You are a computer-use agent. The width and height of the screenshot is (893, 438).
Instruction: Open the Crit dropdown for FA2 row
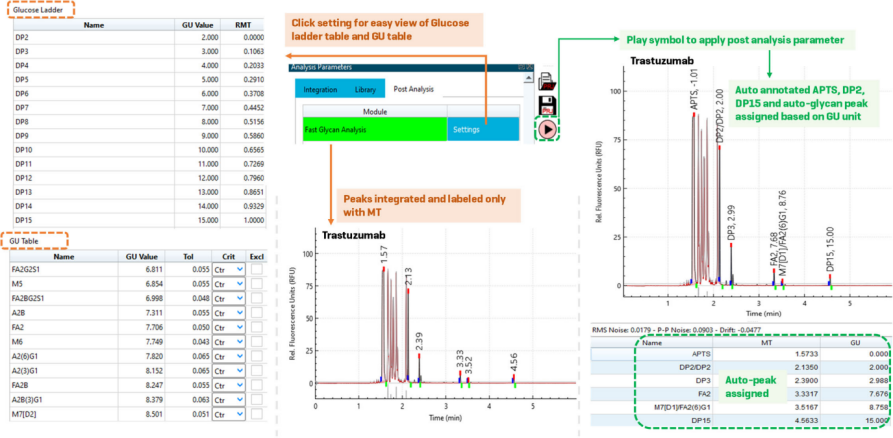point(229,327)
